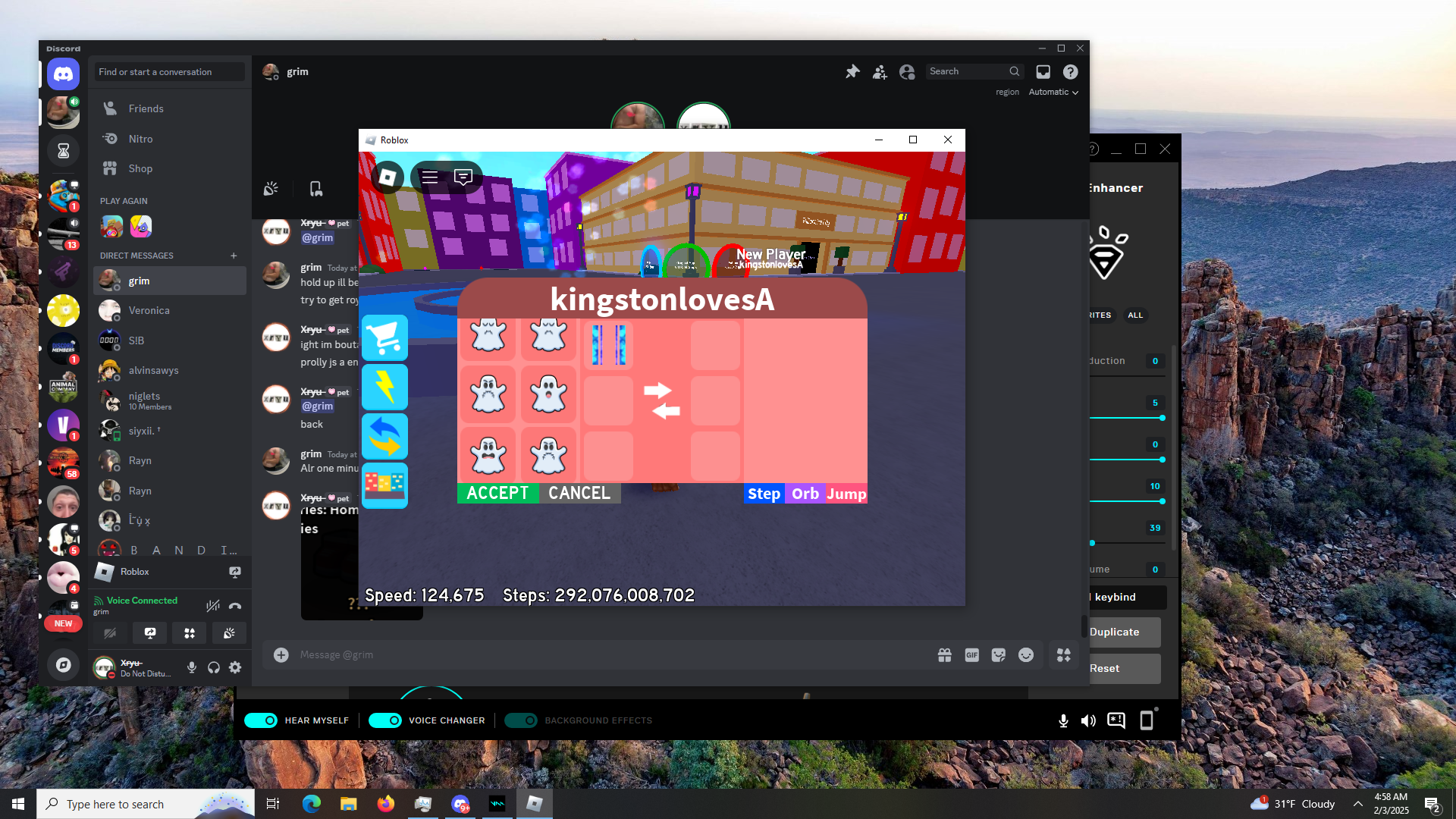Expand the region Automatic dropdown
This screenshot has width=1456, height=819.
(x=1054, y=93)
